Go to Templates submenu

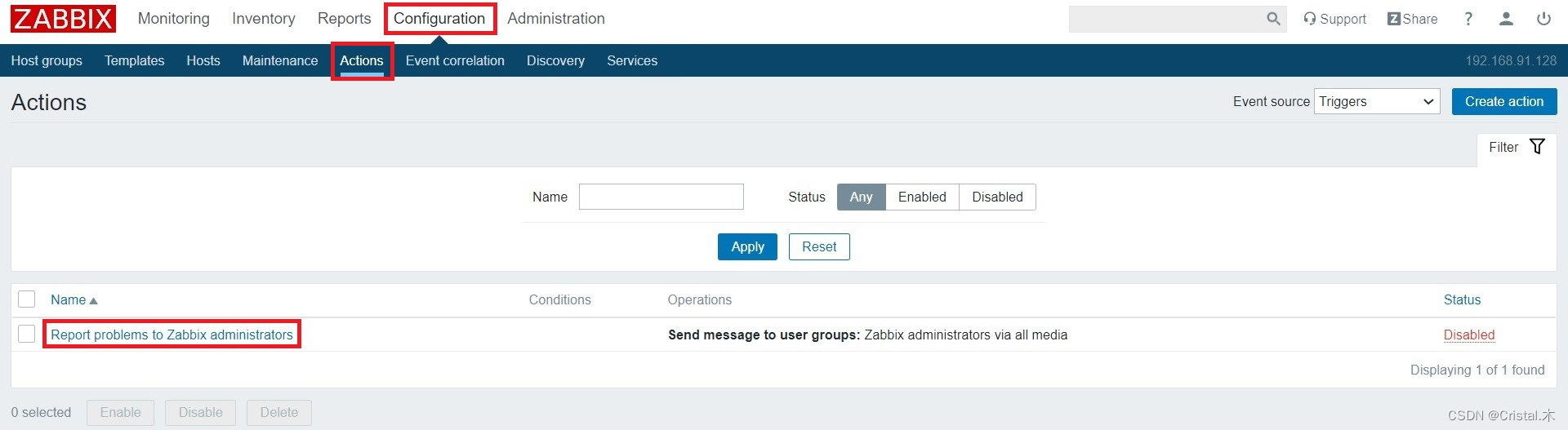click(x=134, y=61)
